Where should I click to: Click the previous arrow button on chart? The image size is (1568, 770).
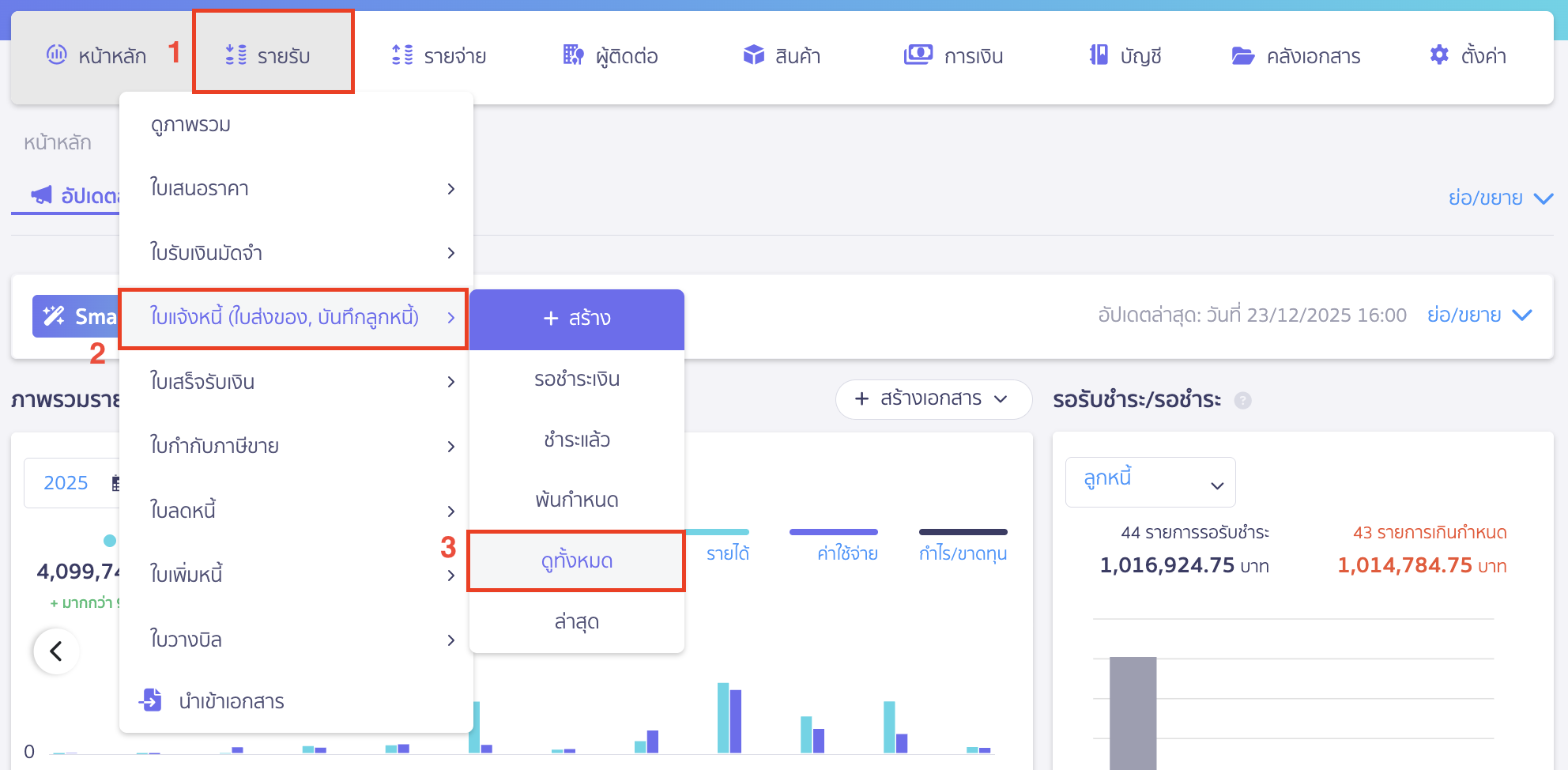tap(56, 651)
